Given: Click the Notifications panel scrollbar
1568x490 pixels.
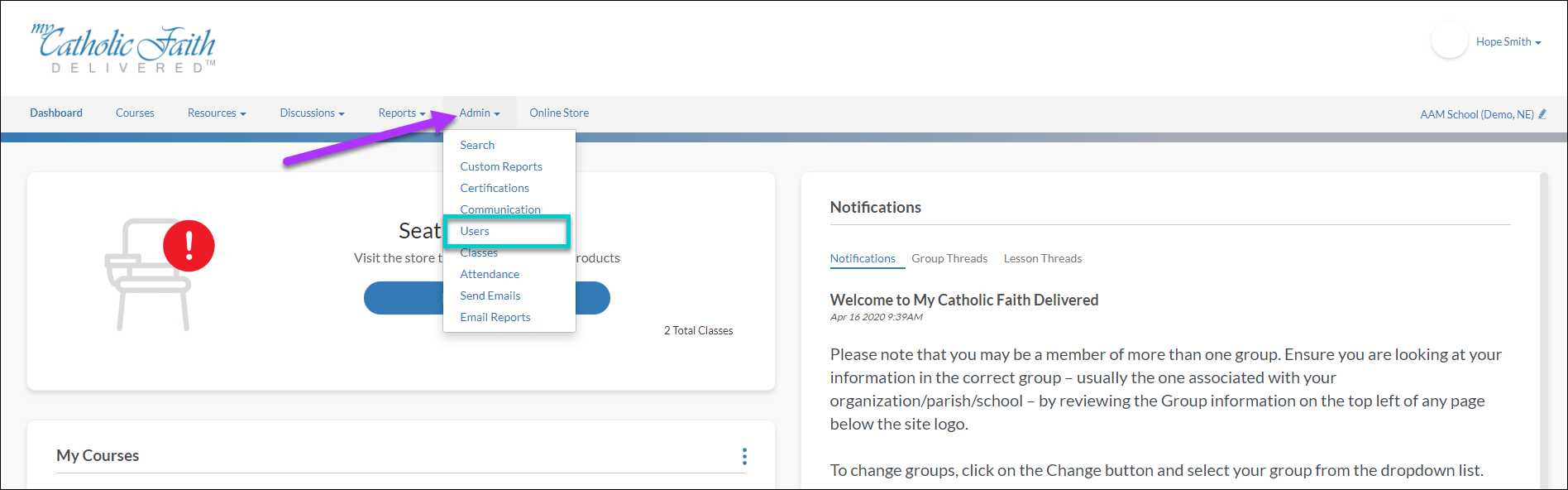Looking at the screenshot, I should click(x=1543, y=331).
